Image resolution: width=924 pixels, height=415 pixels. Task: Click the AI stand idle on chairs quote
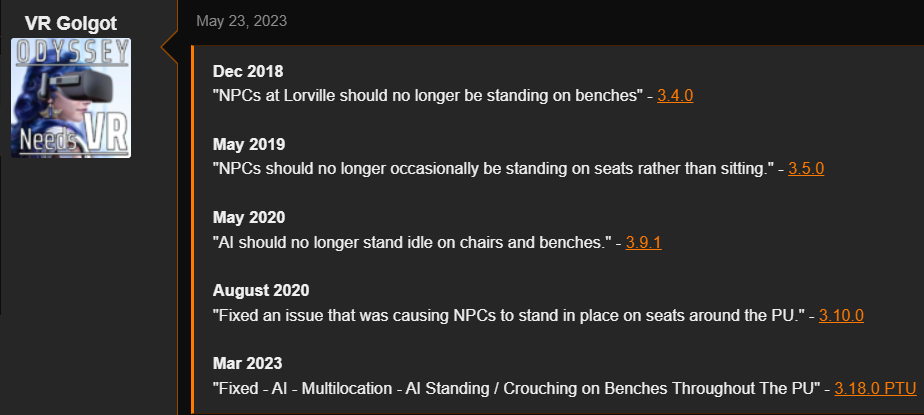click(x=412, y=242)
